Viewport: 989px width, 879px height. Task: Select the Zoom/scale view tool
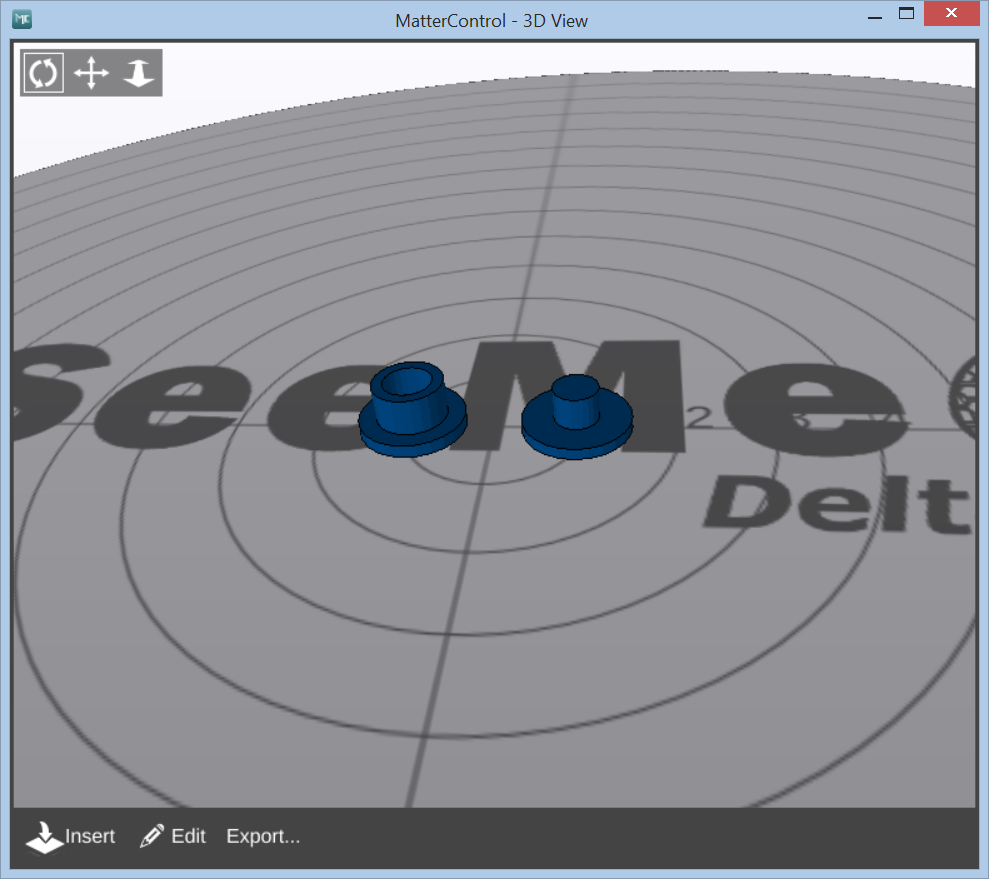coord(139,73)
